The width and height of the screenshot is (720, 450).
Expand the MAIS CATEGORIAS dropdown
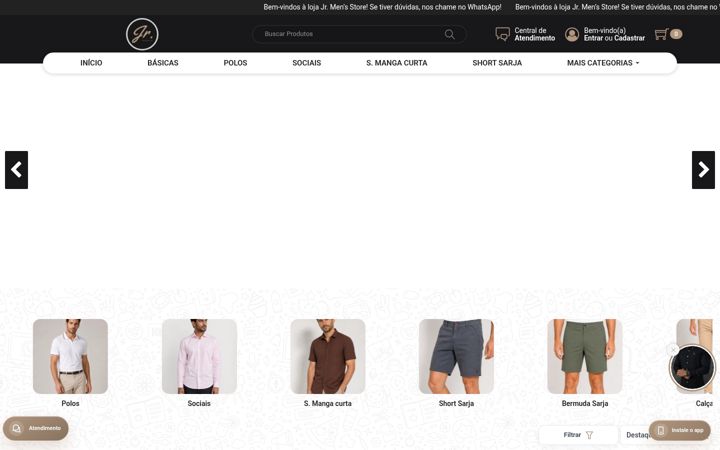pyautogui.click(x=603, y=63)
